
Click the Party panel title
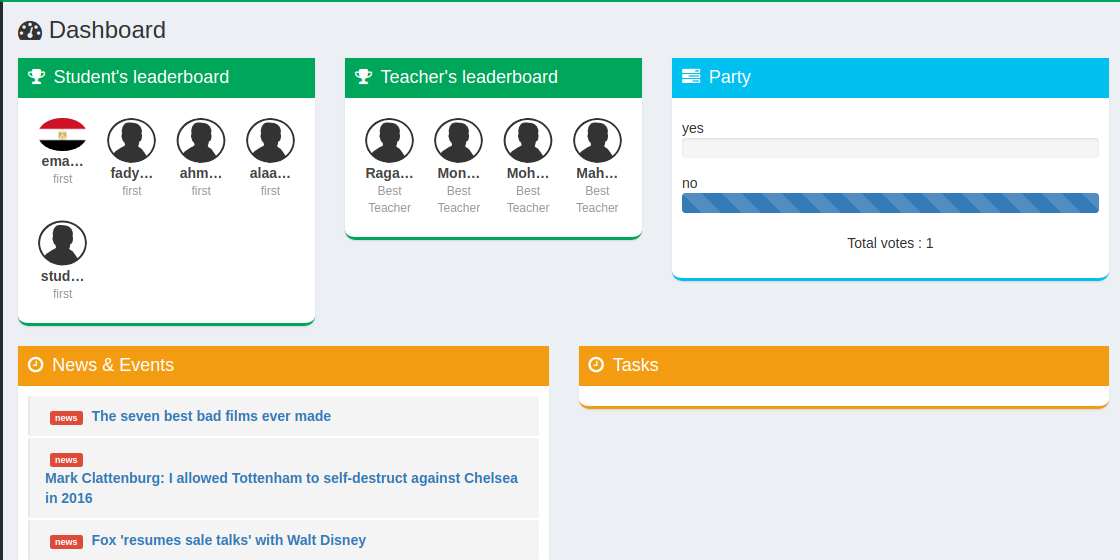(x=729, y=76)
